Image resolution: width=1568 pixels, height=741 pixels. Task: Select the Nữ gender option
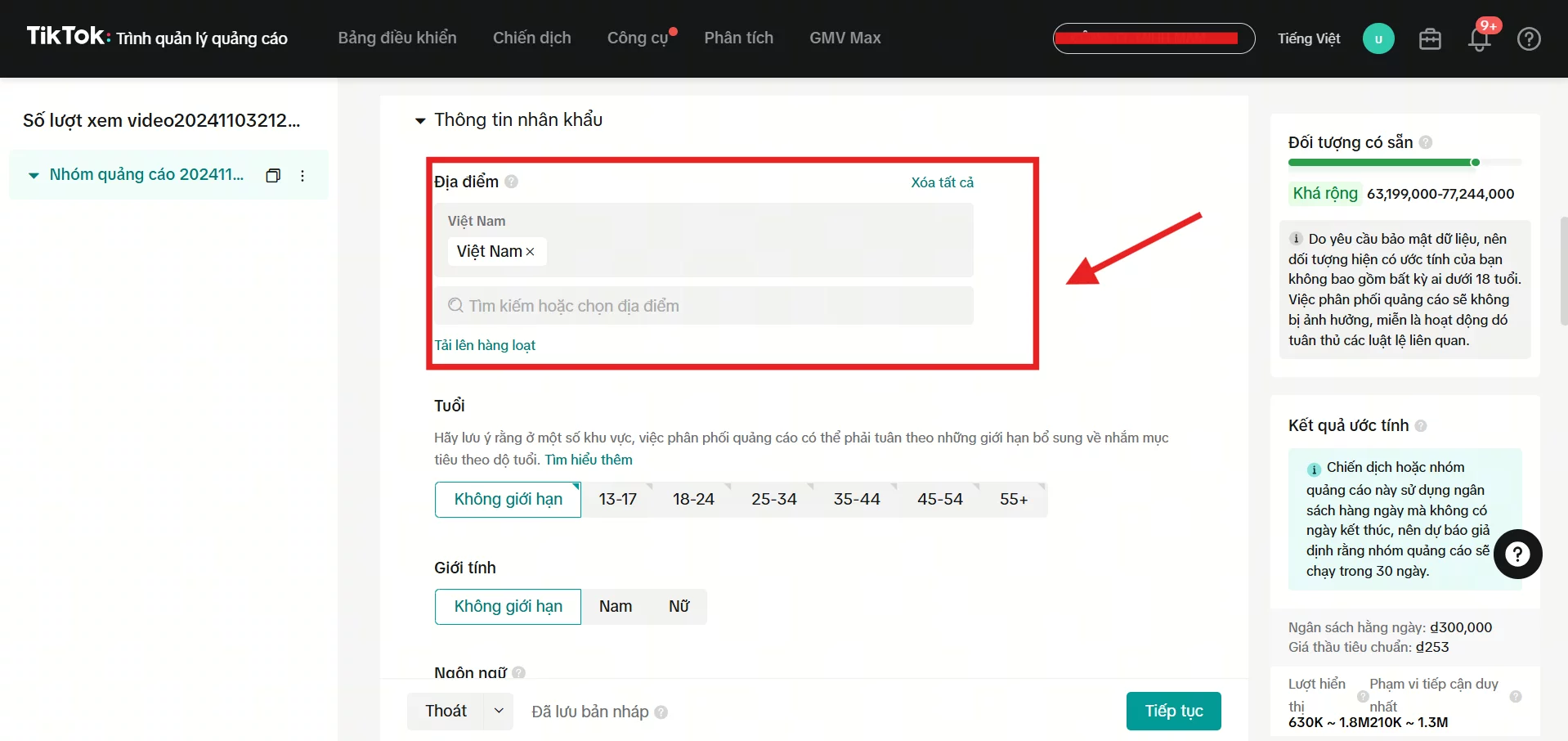pyautogui.click(x=679, y=607)
